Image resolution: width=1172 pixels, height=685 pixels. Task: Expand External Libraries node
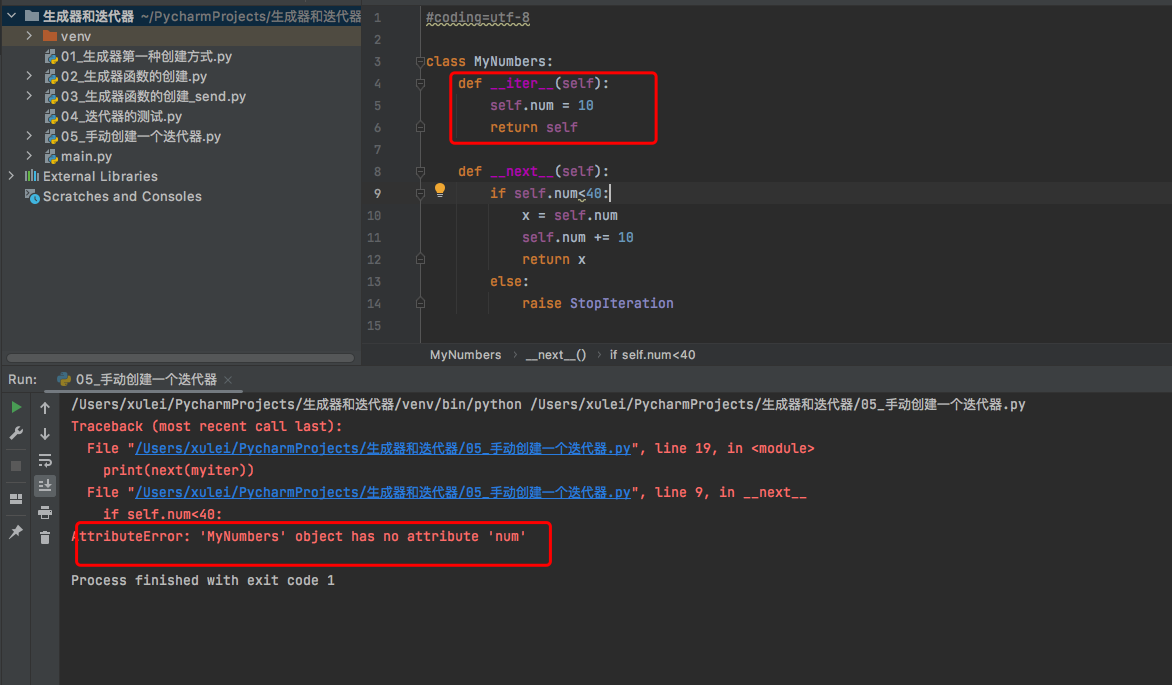[x=11, y=176]
